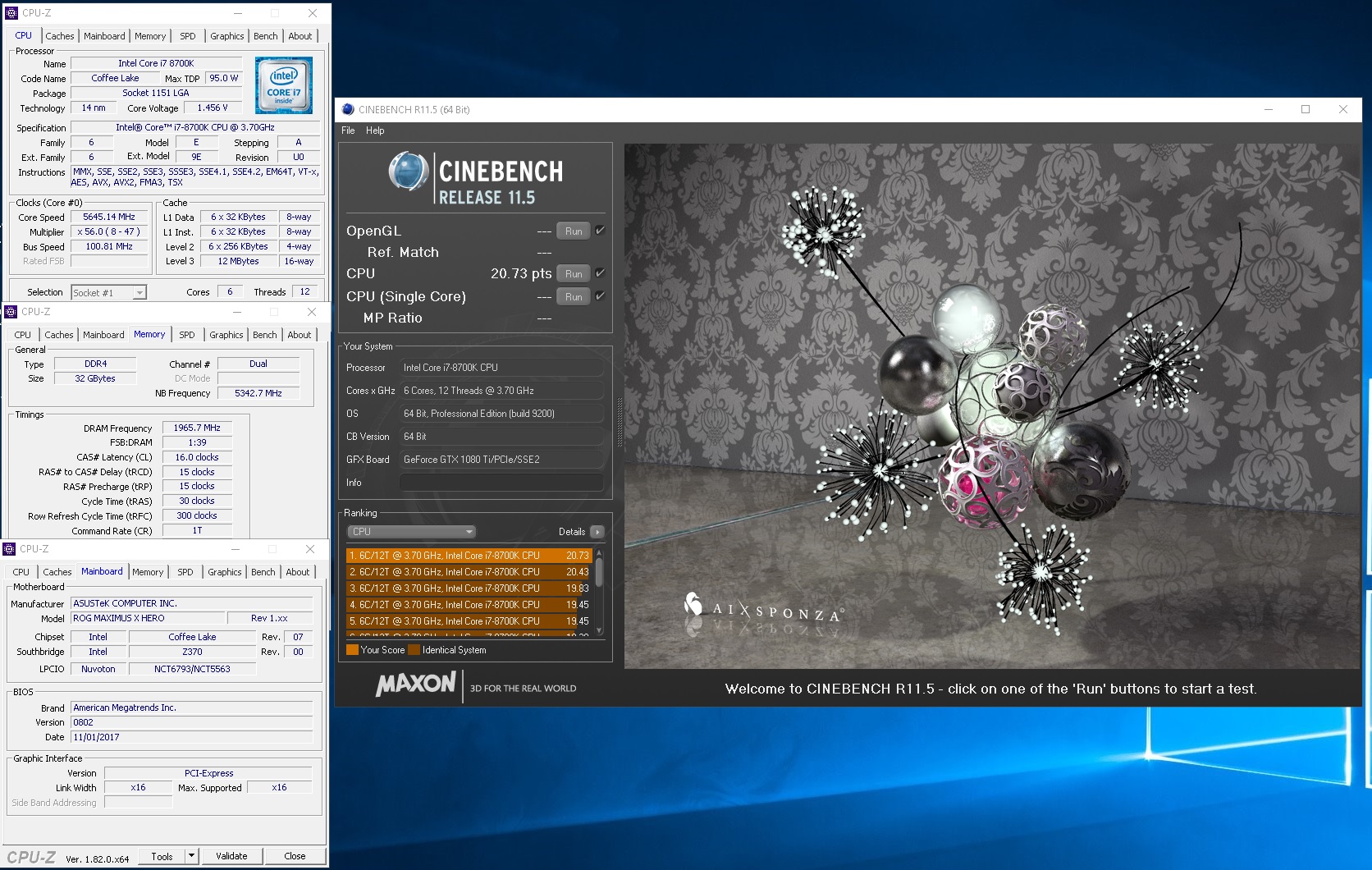Run the CPU (Single Core) benchmark

[x=574, y=297]
